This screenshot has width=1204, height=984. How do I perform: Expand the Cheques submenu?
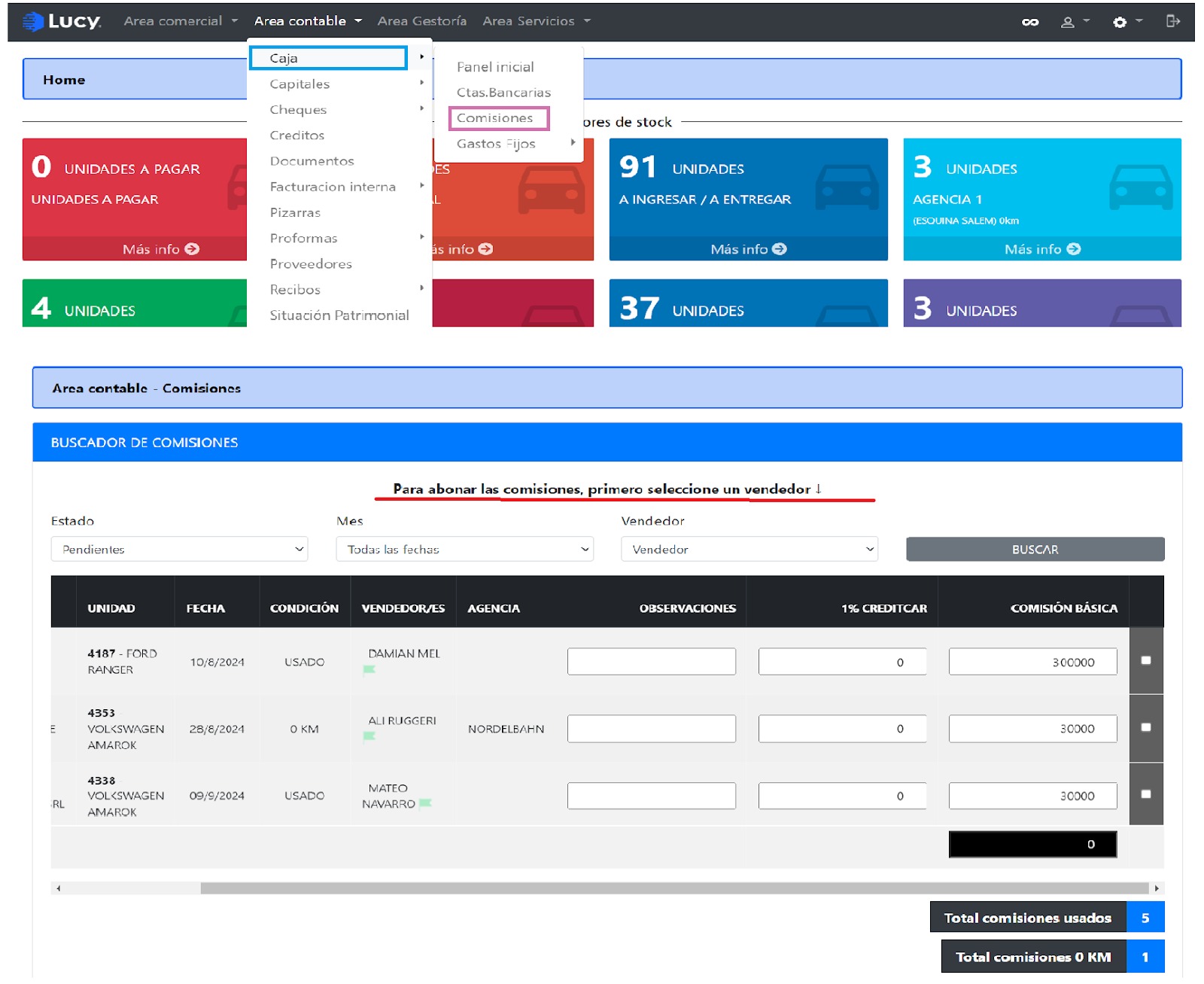click(340, 109)
